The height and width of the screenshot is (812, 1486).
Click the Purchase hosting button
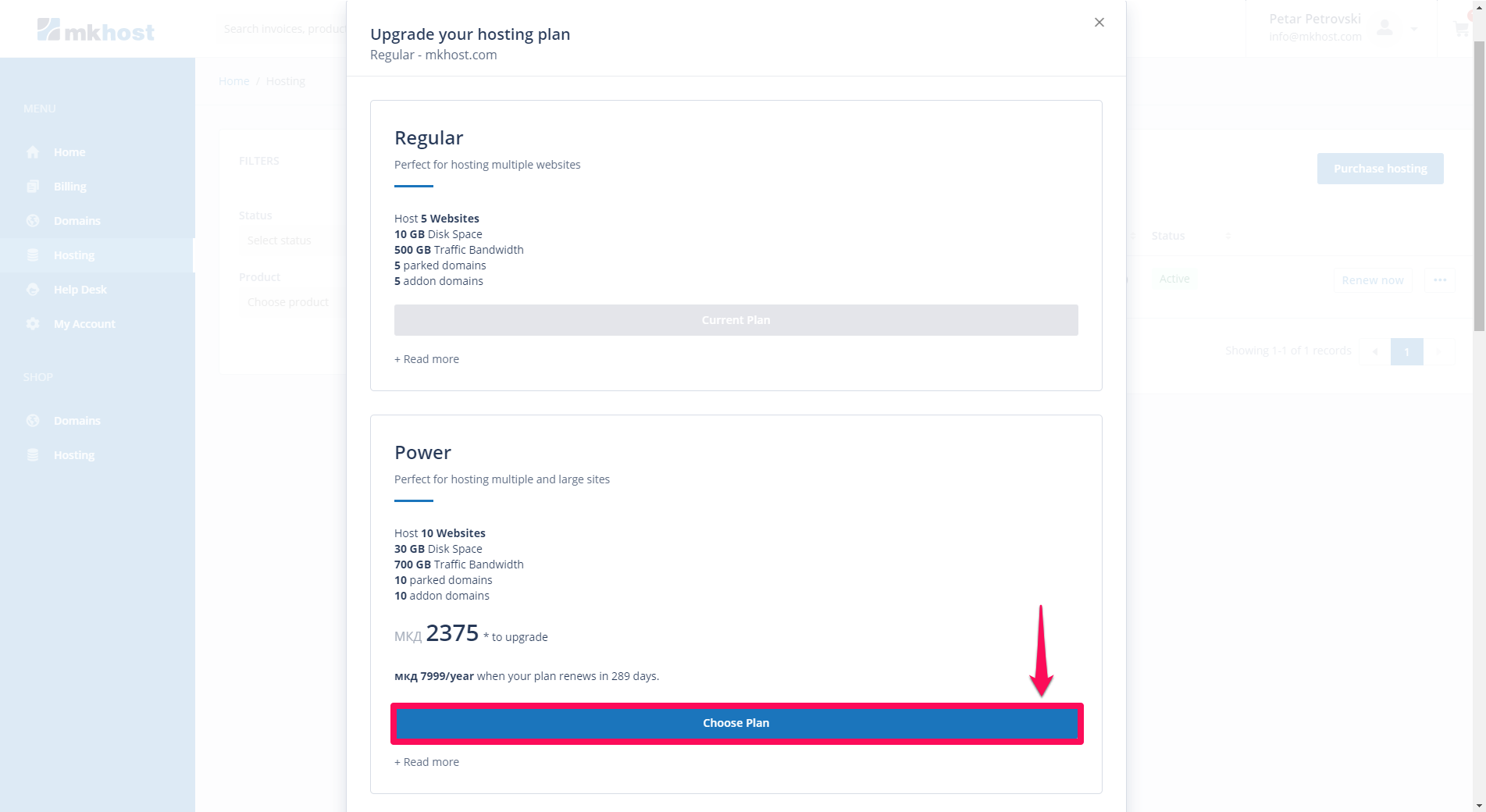point(1380,169)
